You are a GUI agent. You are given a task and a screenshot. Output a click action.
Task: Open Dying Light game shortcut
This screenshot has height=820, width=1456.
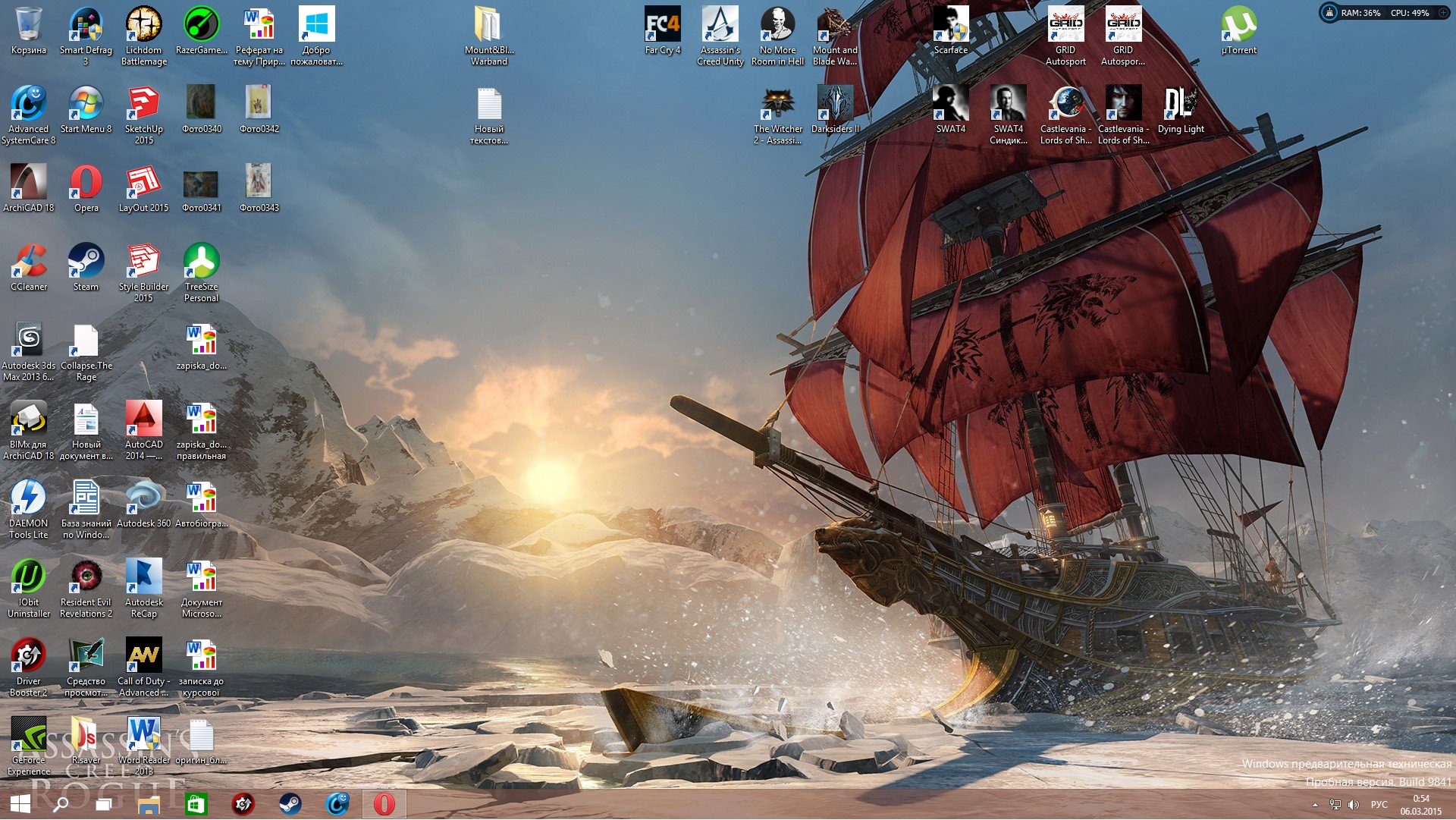(x=1181, y=109)
